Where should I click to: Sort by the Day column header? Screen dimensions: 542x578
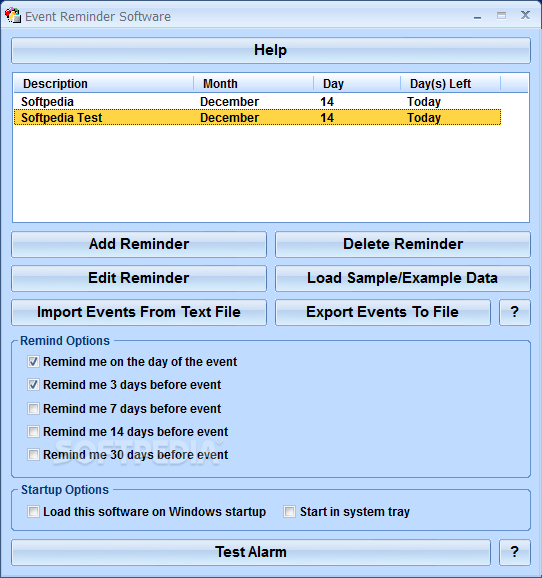coord(357,84)
